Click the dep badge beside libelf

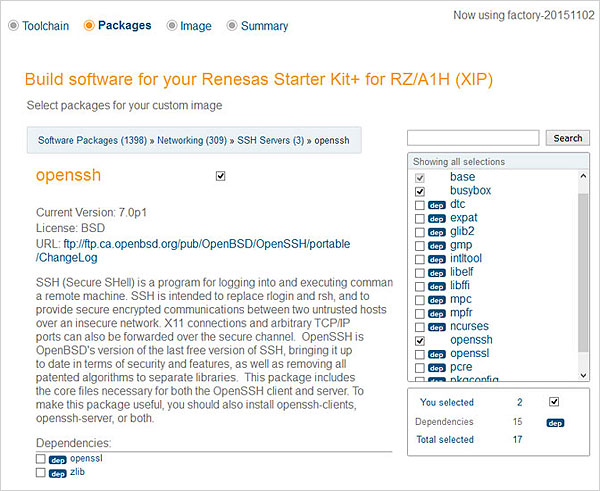437,273
